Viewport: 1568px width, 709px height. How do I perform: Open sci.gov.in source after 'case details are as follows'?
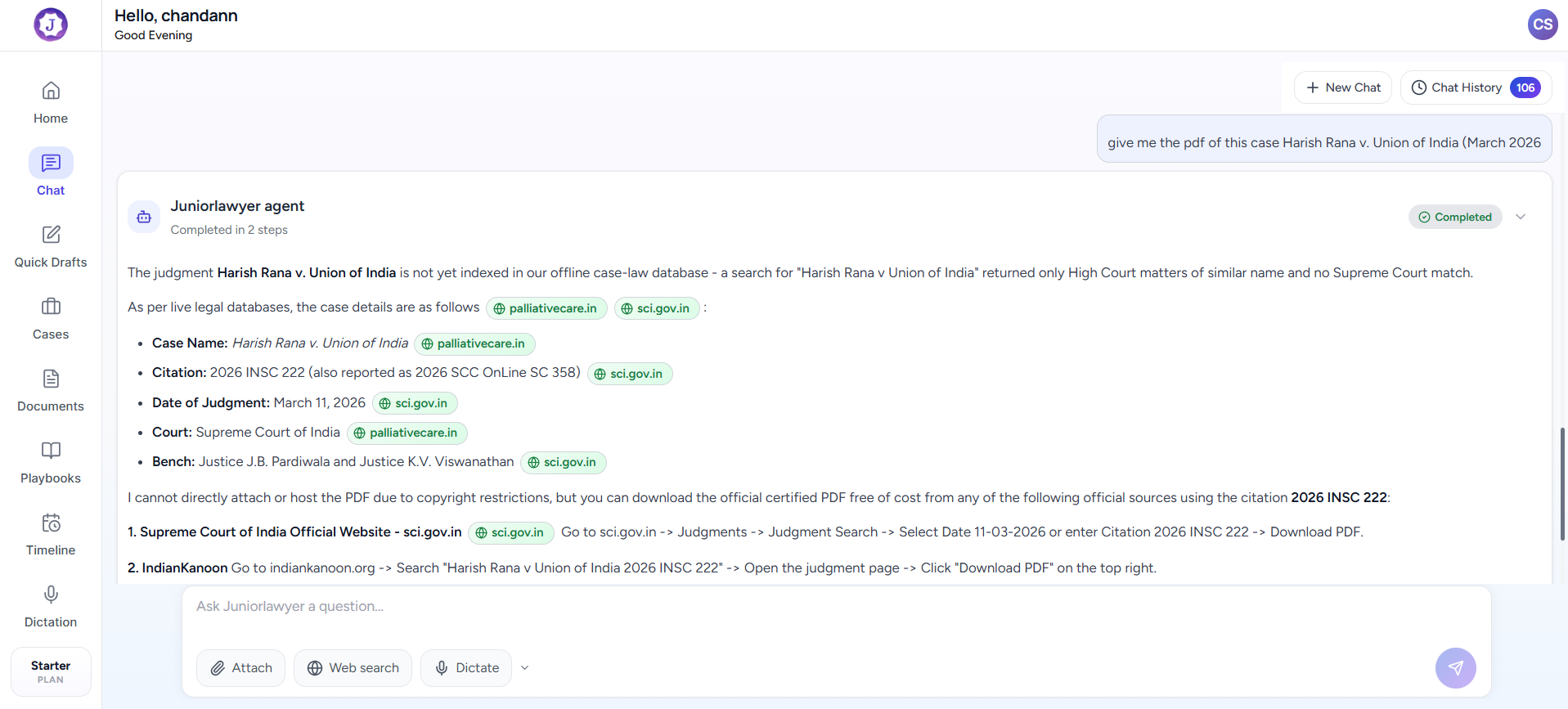657,308
